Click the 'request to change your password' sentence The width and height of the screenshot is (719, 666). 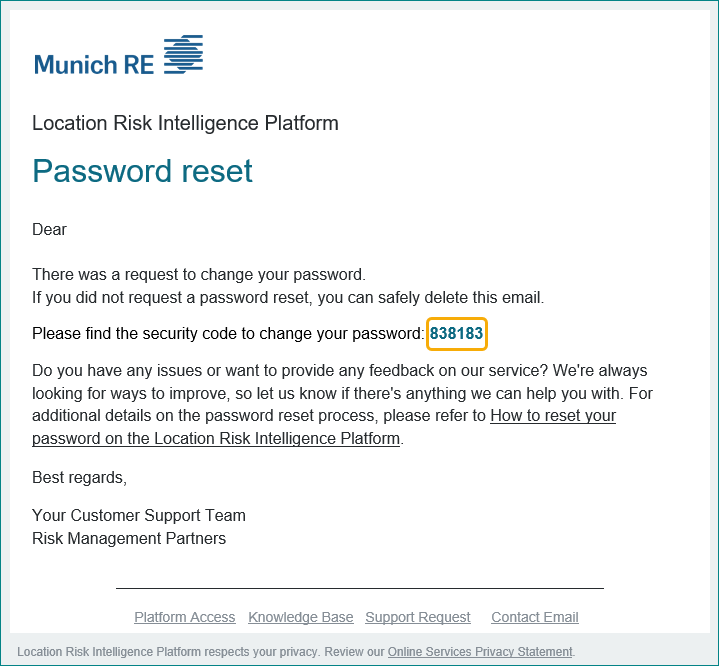pos(199,274)
